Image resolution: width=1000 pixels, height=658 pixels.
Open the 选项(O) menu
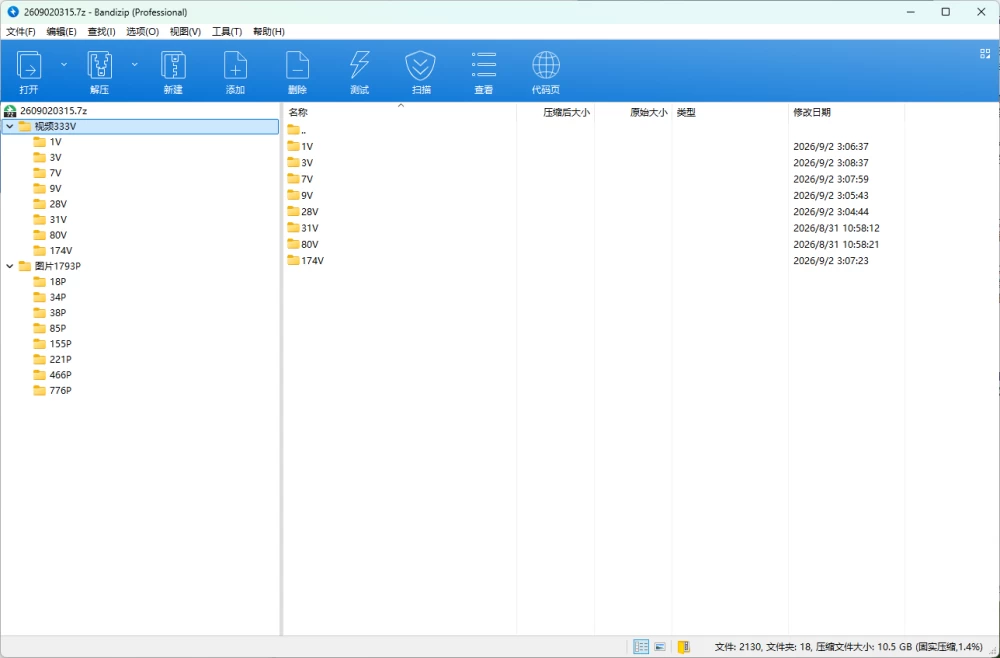pyautogui.click(x=142, y=31)
